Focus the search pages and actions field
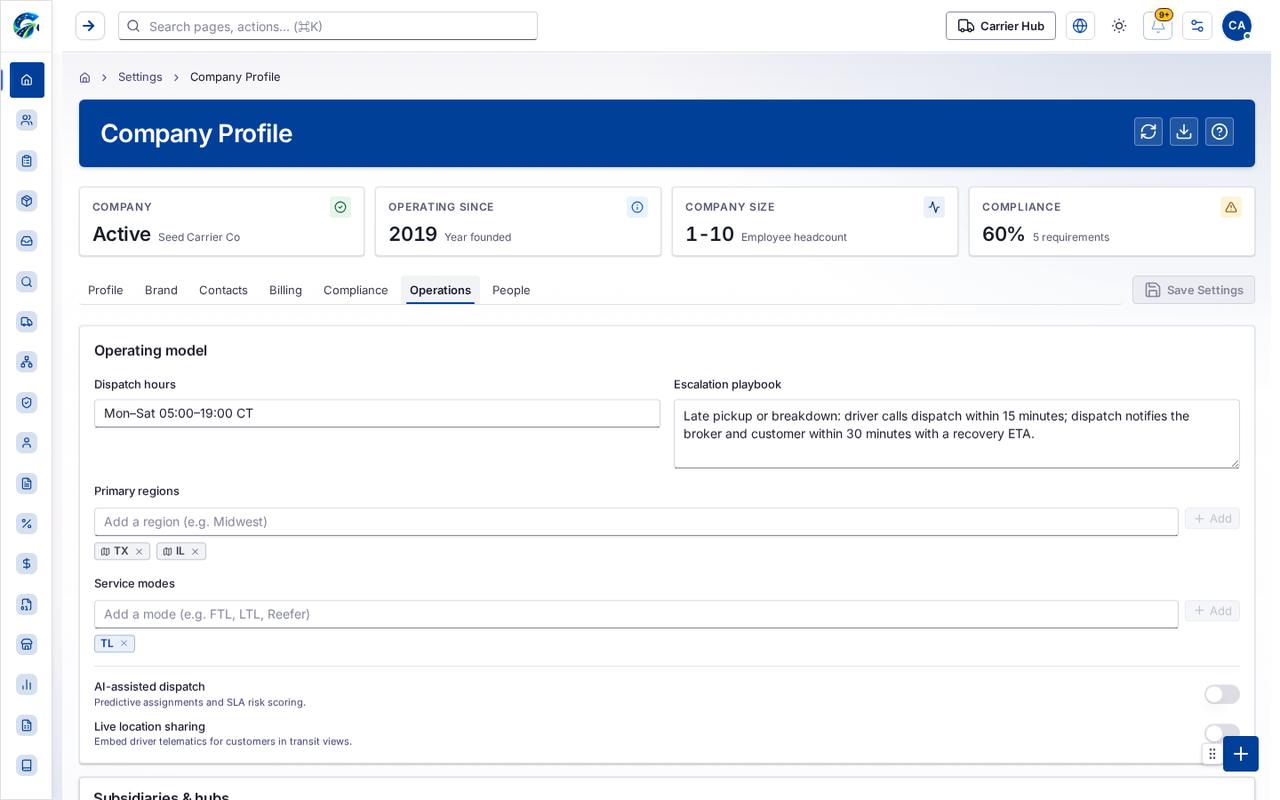The width and height of the screenshot is (1280, 800). [x=328, y=26]
